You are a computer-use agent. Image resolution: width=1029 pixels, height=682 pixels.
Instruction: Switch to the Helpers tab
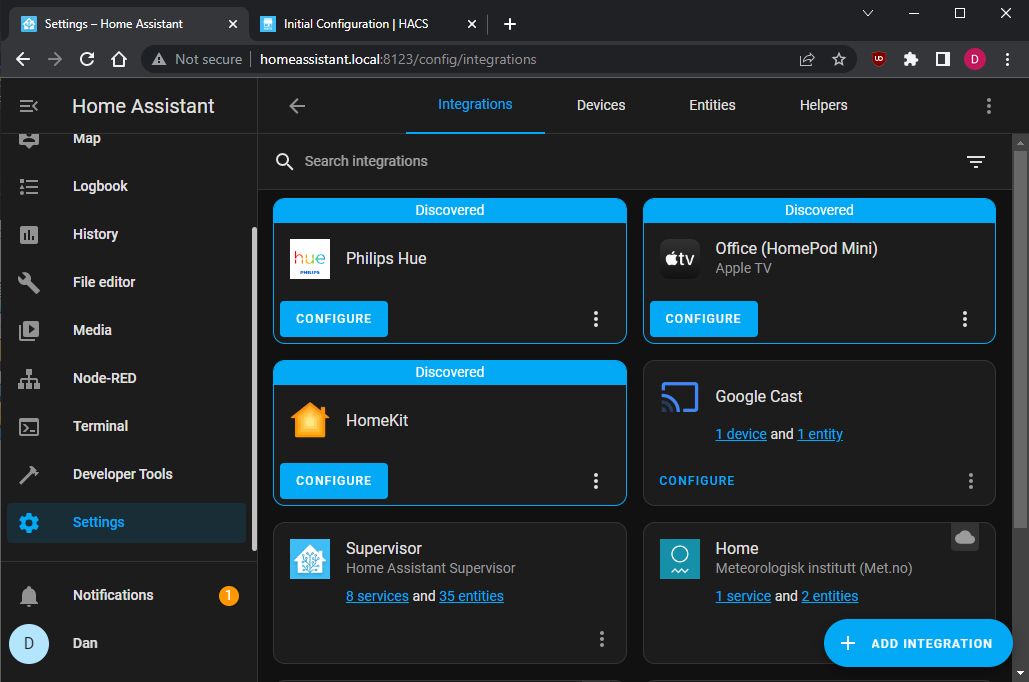(x=823, y=105)
